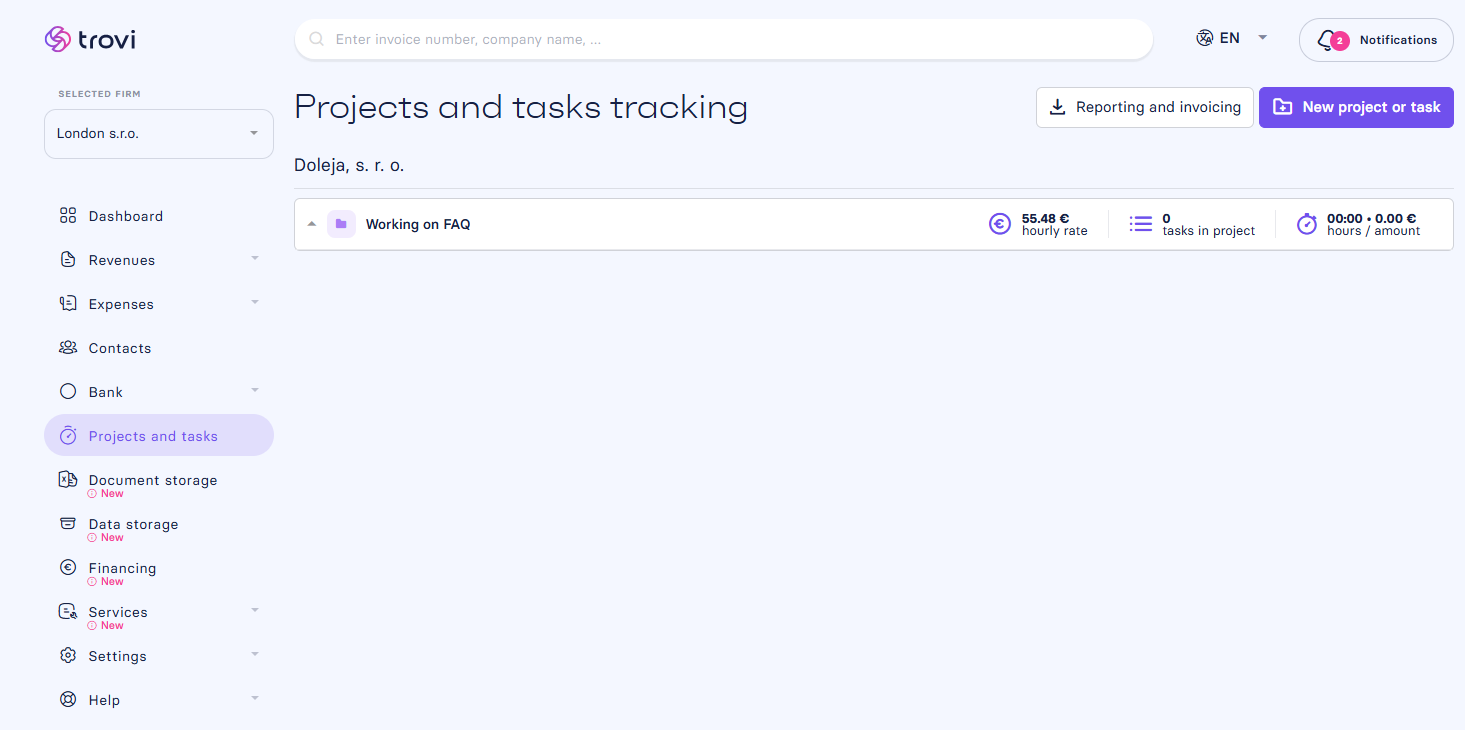Open the Notifications button
Image resolution: width=1465 pixels, height=730 pixels.
pos(1376,40)
